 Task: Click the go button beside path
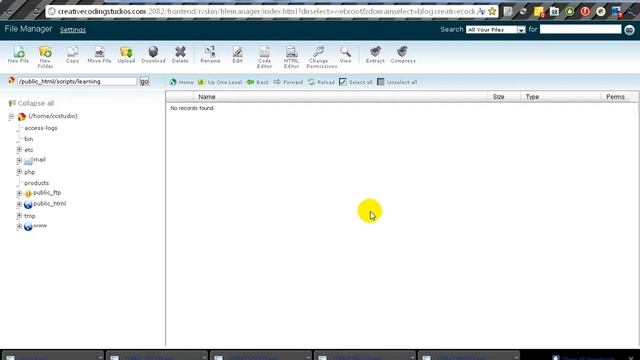[x=144, y=81]
